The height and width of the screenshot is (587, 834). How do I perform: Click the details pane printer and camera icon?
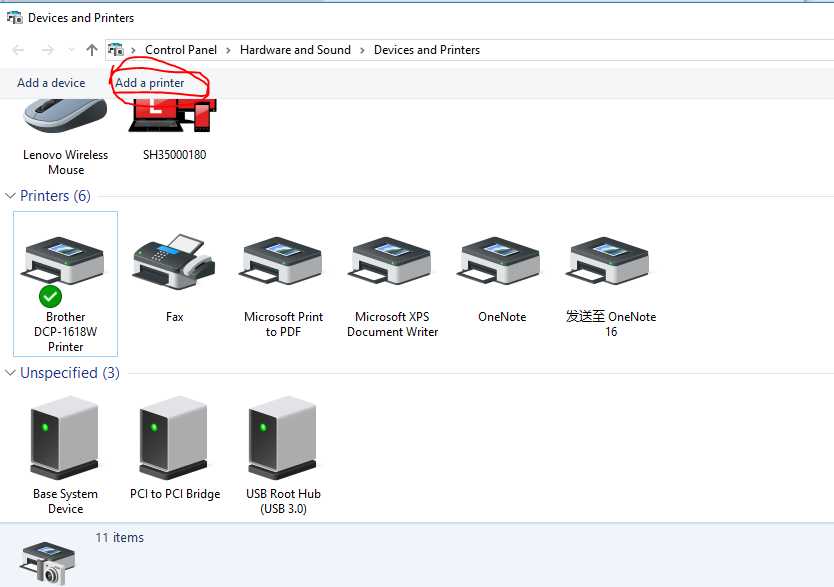(47, 563)
